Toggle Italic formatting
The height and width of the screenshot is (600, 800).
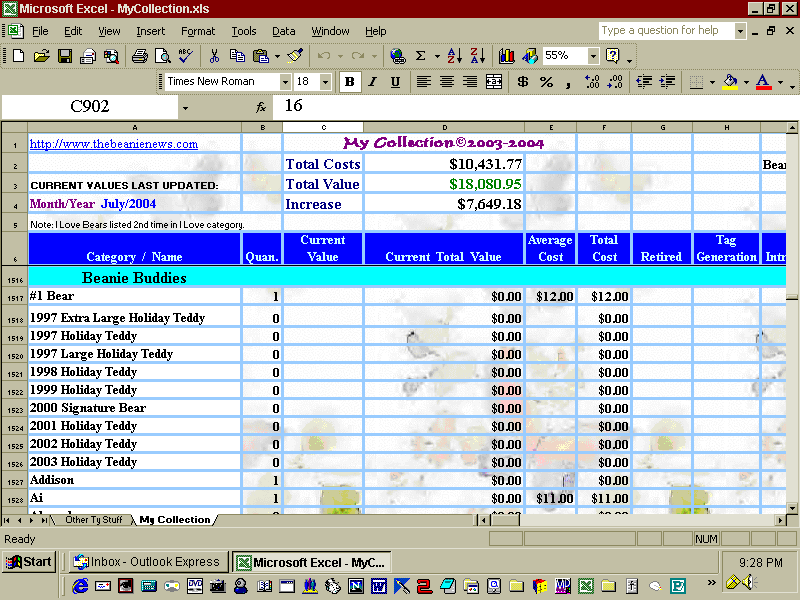[372, 82]
